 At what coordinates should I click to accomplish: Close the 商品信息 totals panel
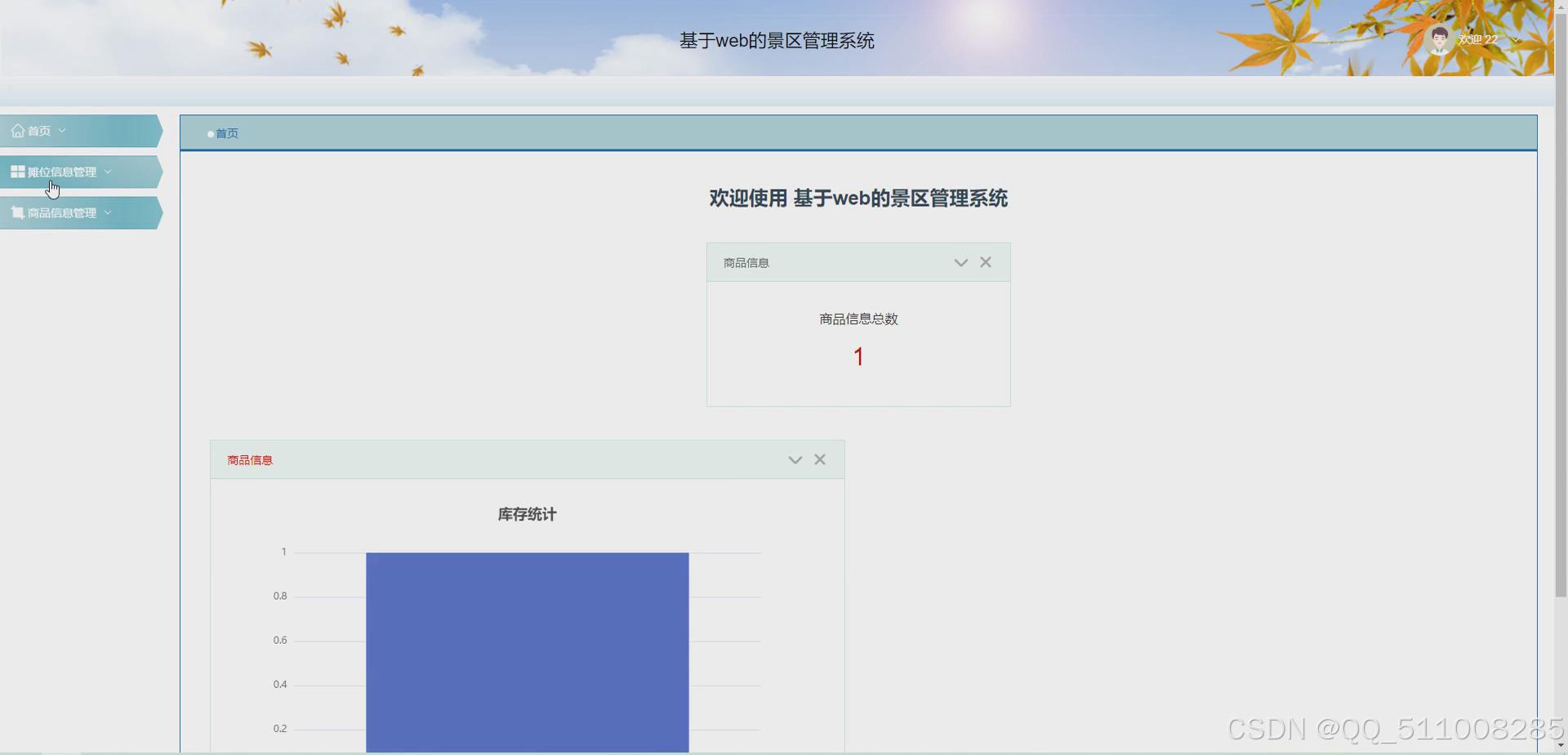pos(986,261)
